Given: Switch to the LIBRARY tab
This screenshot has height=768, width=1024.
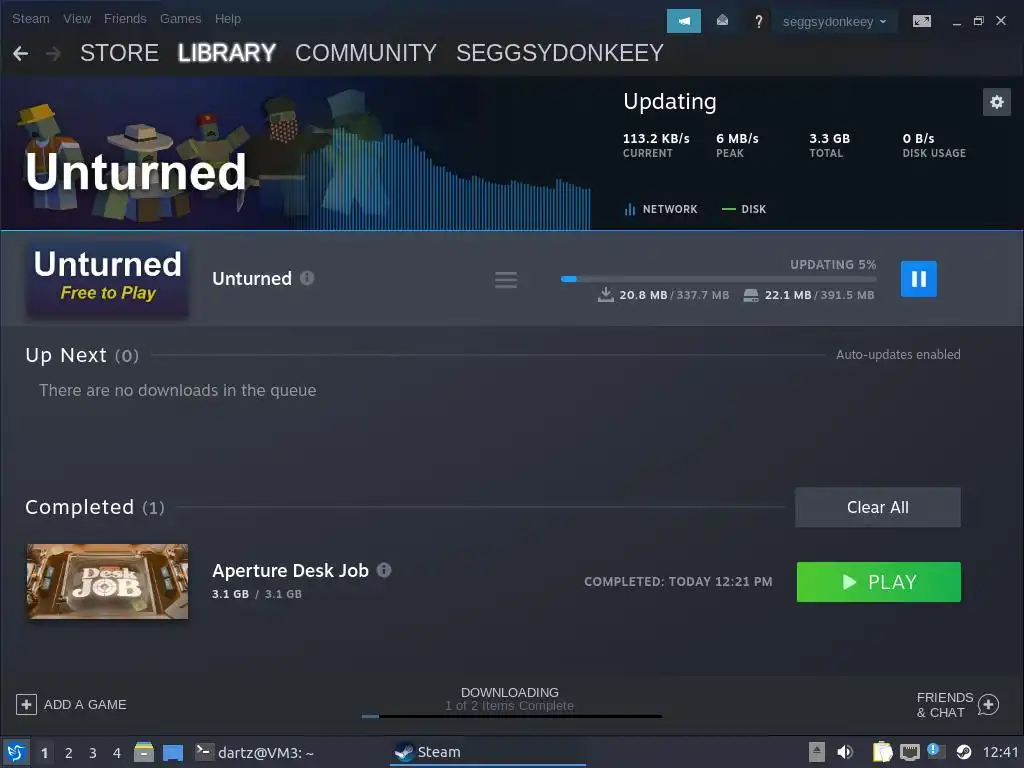Looking at the screenshot, I should 227,53.
